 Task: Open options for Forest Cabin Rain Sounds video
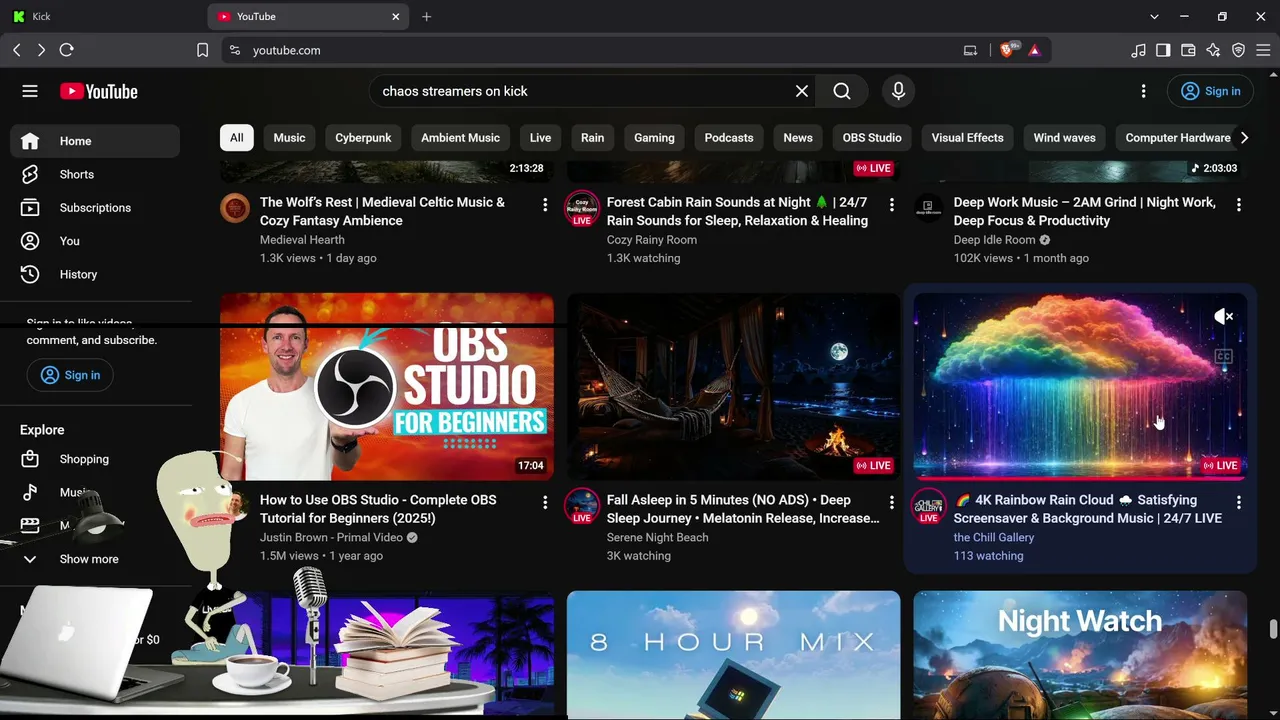point(892,204)
